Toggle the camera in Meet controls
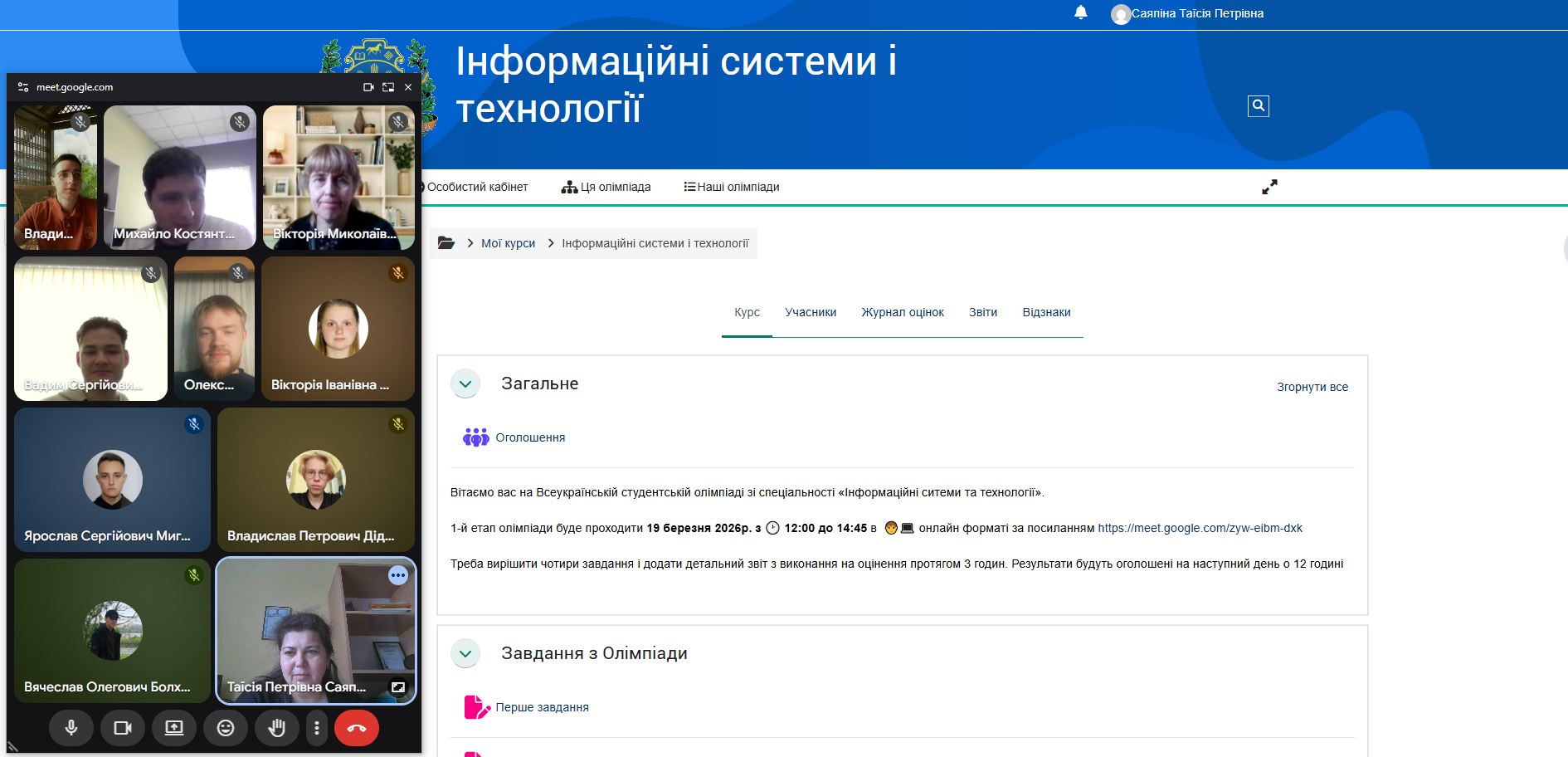 tap(123, 728)
